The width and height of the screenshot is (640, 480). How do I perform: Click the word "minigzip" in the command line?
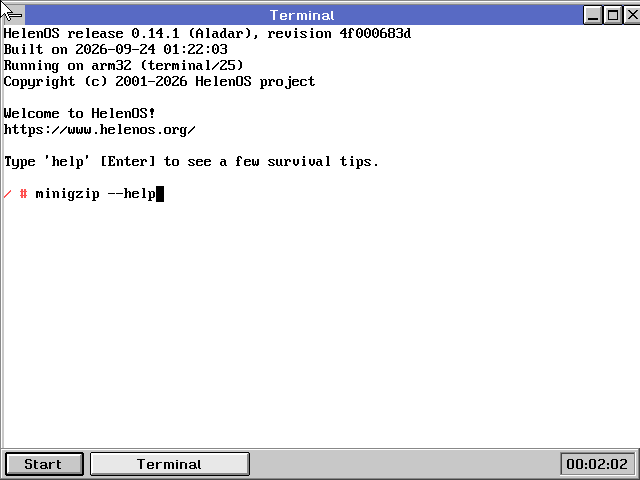click(67, 194)
